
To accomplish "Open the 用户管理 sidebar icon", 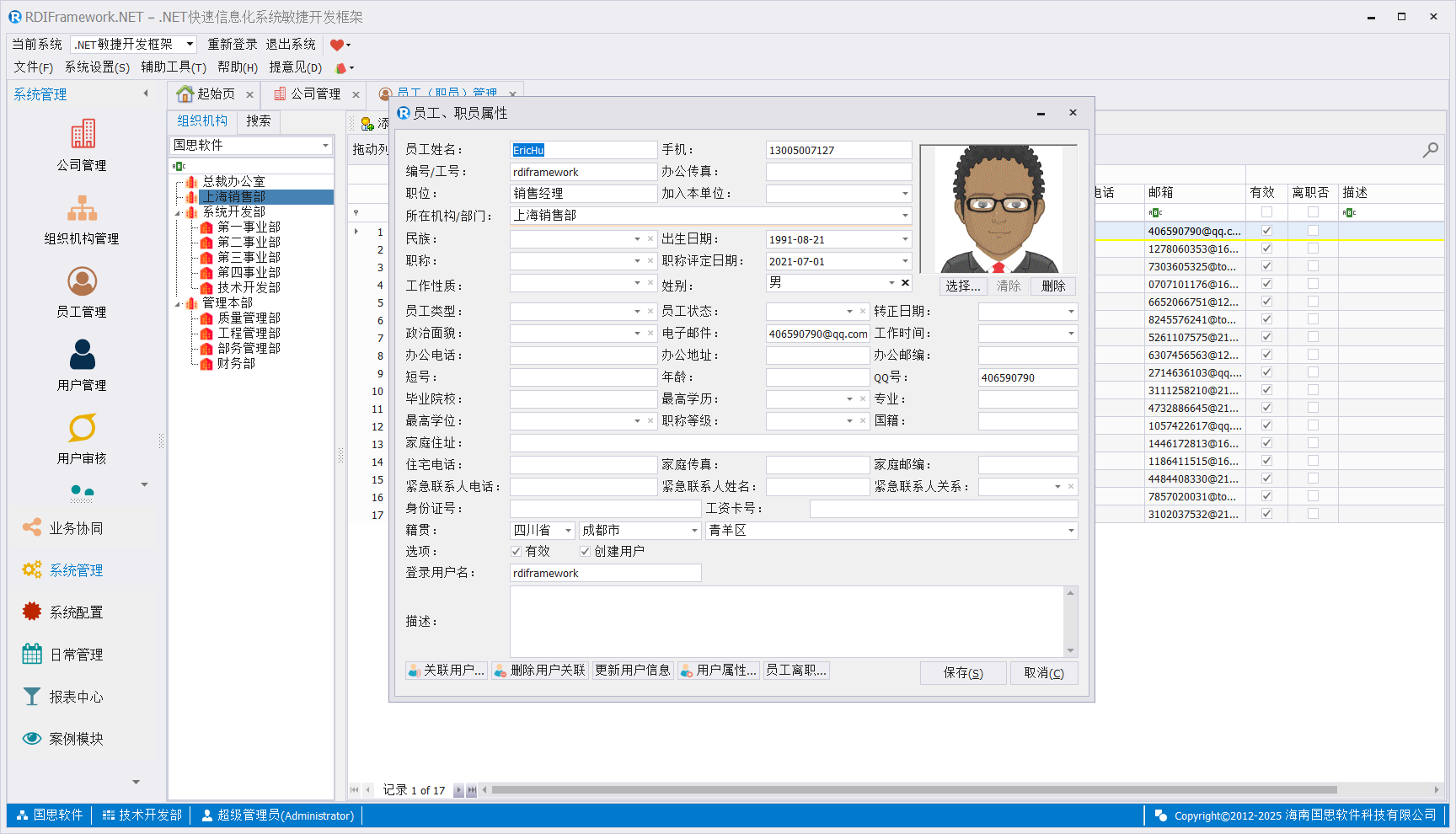I will (x=83, y=356).
